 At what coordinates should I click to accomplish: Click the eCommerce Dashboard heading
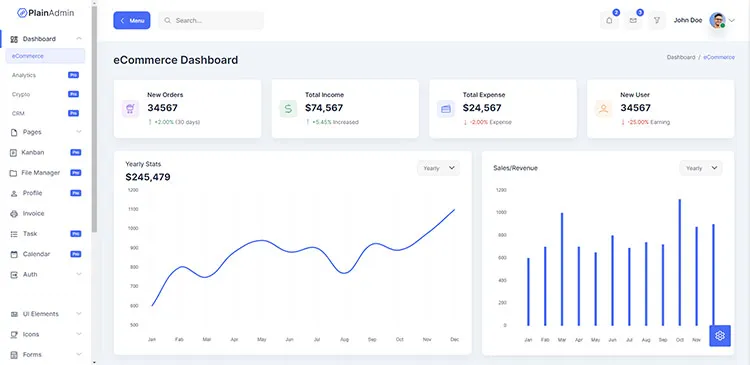point(176,60)
